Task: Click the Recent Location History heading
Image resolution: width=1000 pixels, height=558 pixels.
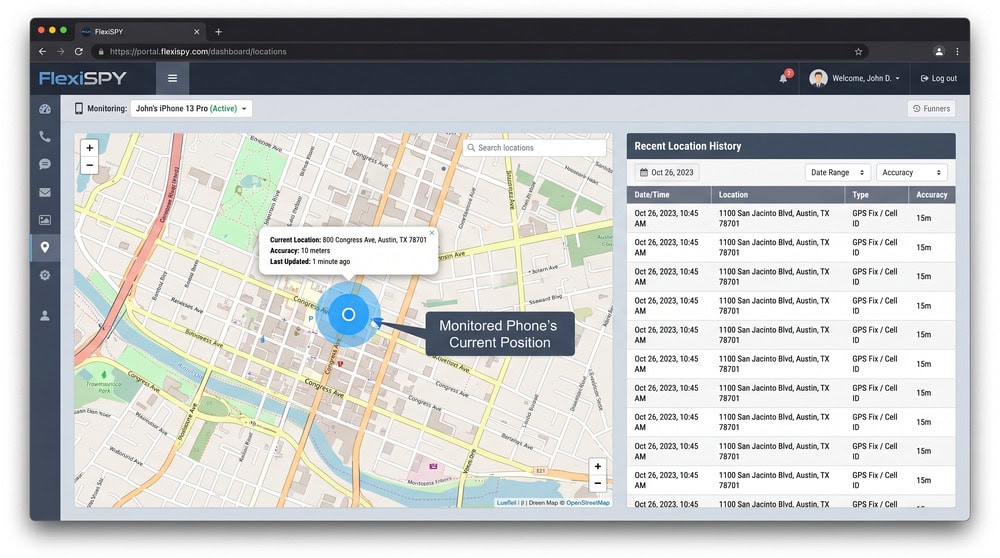Action: (x=688, y=146)
